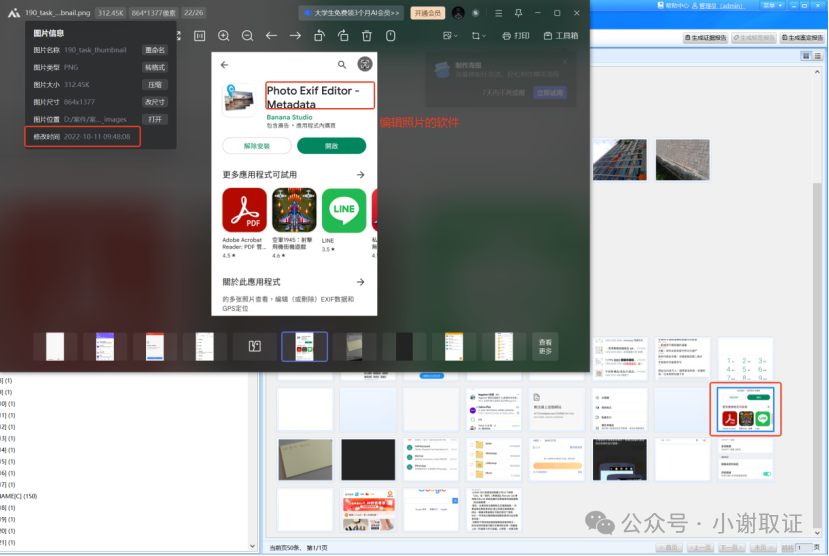Click the 生成证据报告 button
The image size is (829, 556).
pos(705,38)
